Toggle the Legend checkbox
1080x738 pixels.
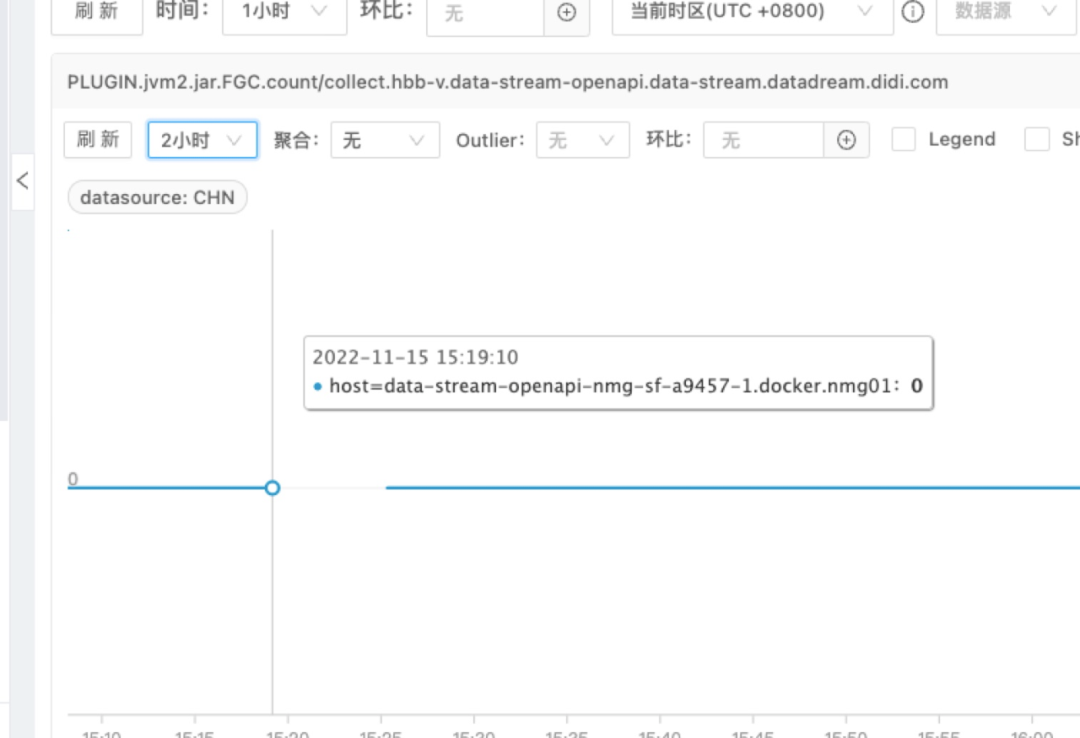[x=903, y=139]
